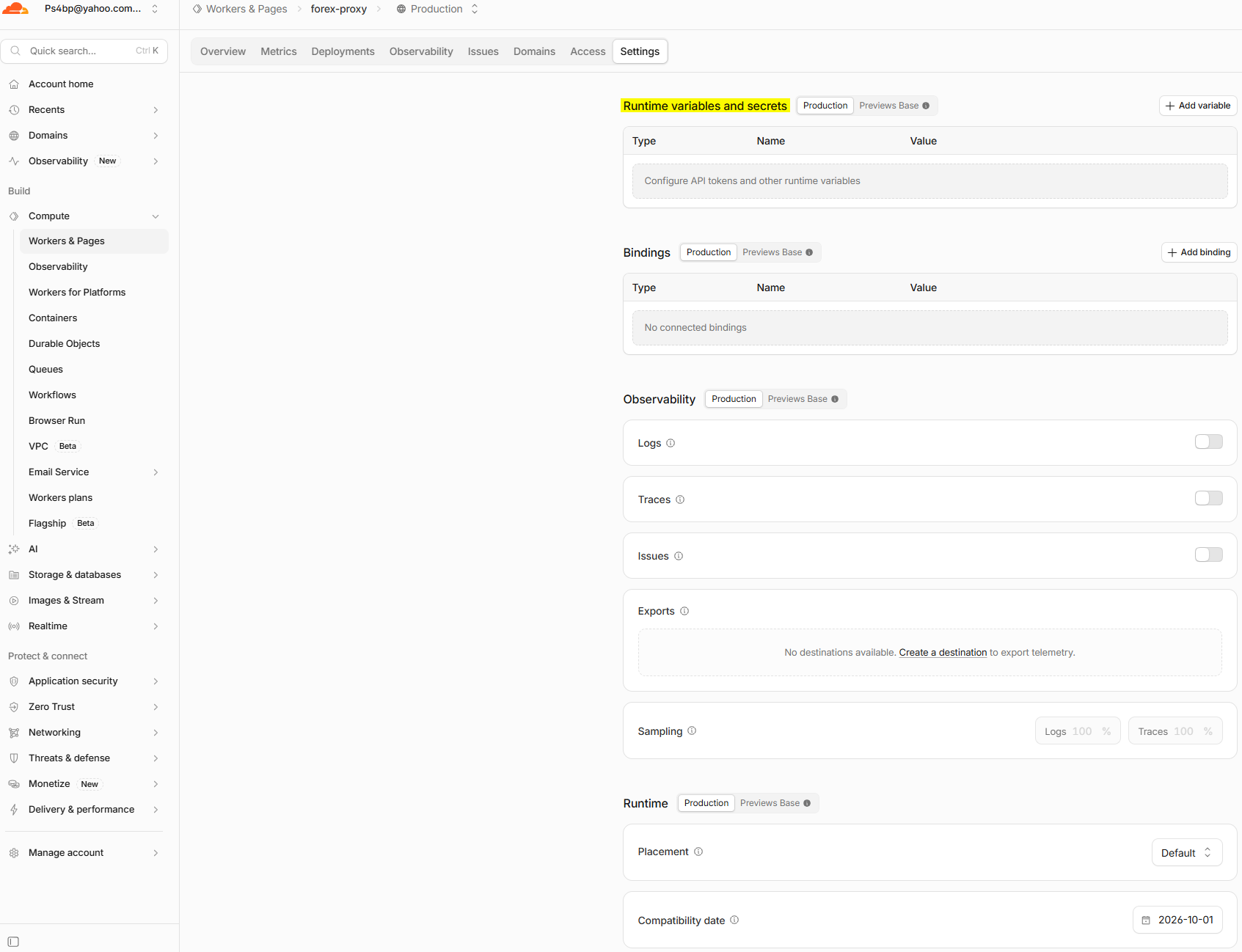The height and width of the screenshot is (952, 1242).
Task: Click the Compute diamond icon
Action: pos(14,216)
